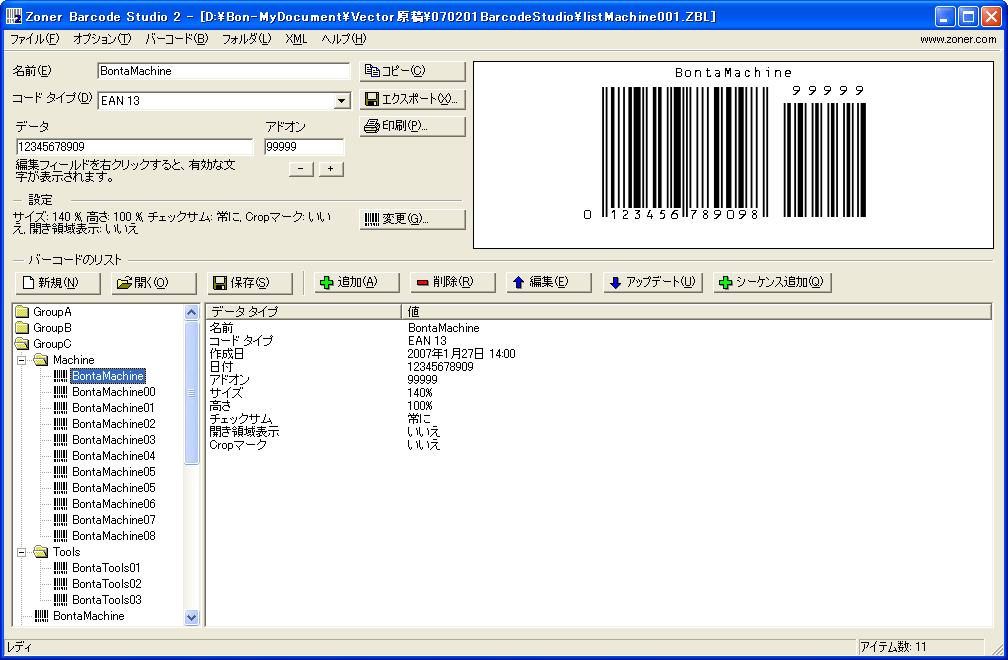Click the 変更(G) settings change button

point(412,219)
